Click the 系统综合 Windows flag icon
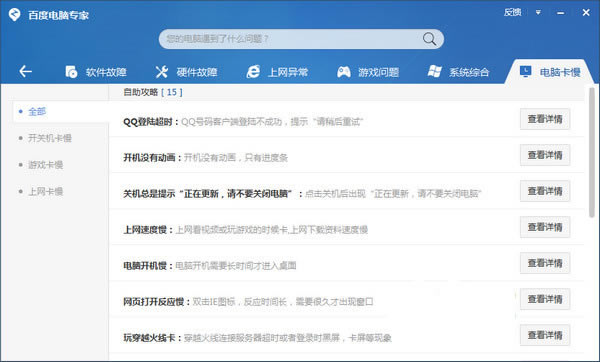600x362 pixels. coord(434,72)
